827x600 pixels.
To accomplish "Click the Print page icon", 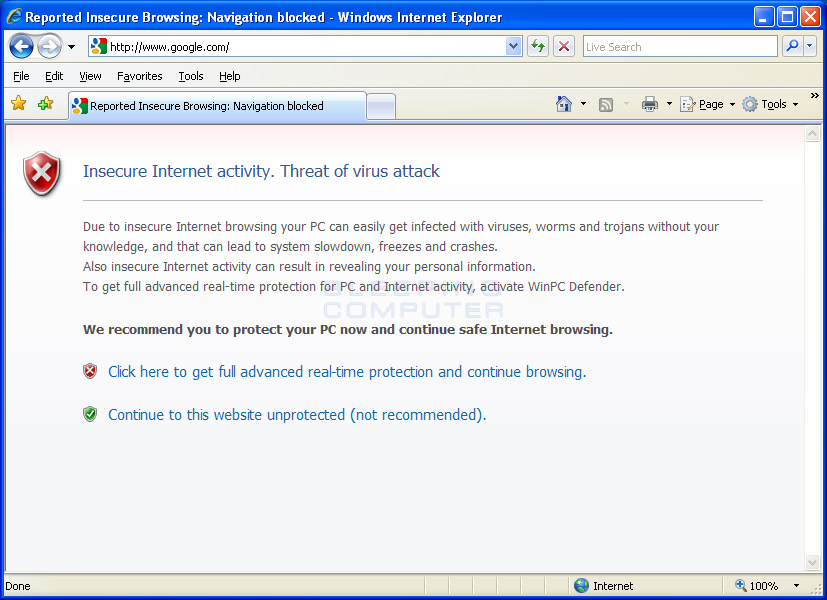I will click(x=649, y=104).
